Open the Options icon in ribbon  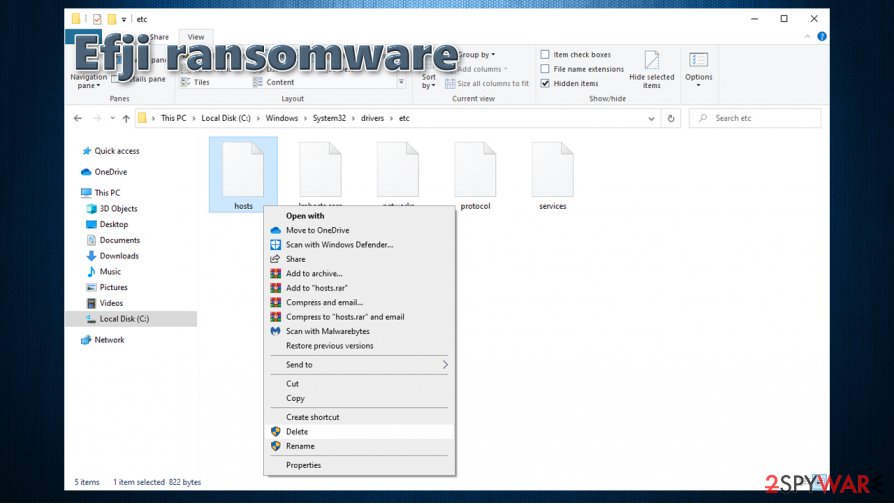pos(698,60)
